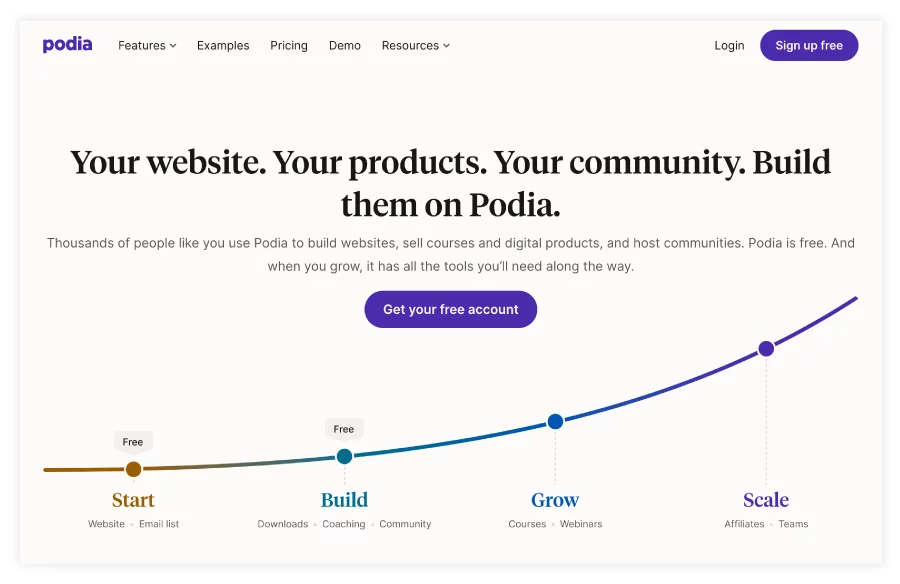Click the Build stage heading
Screen dimensions: 900x584
click(x=344, y=500)
